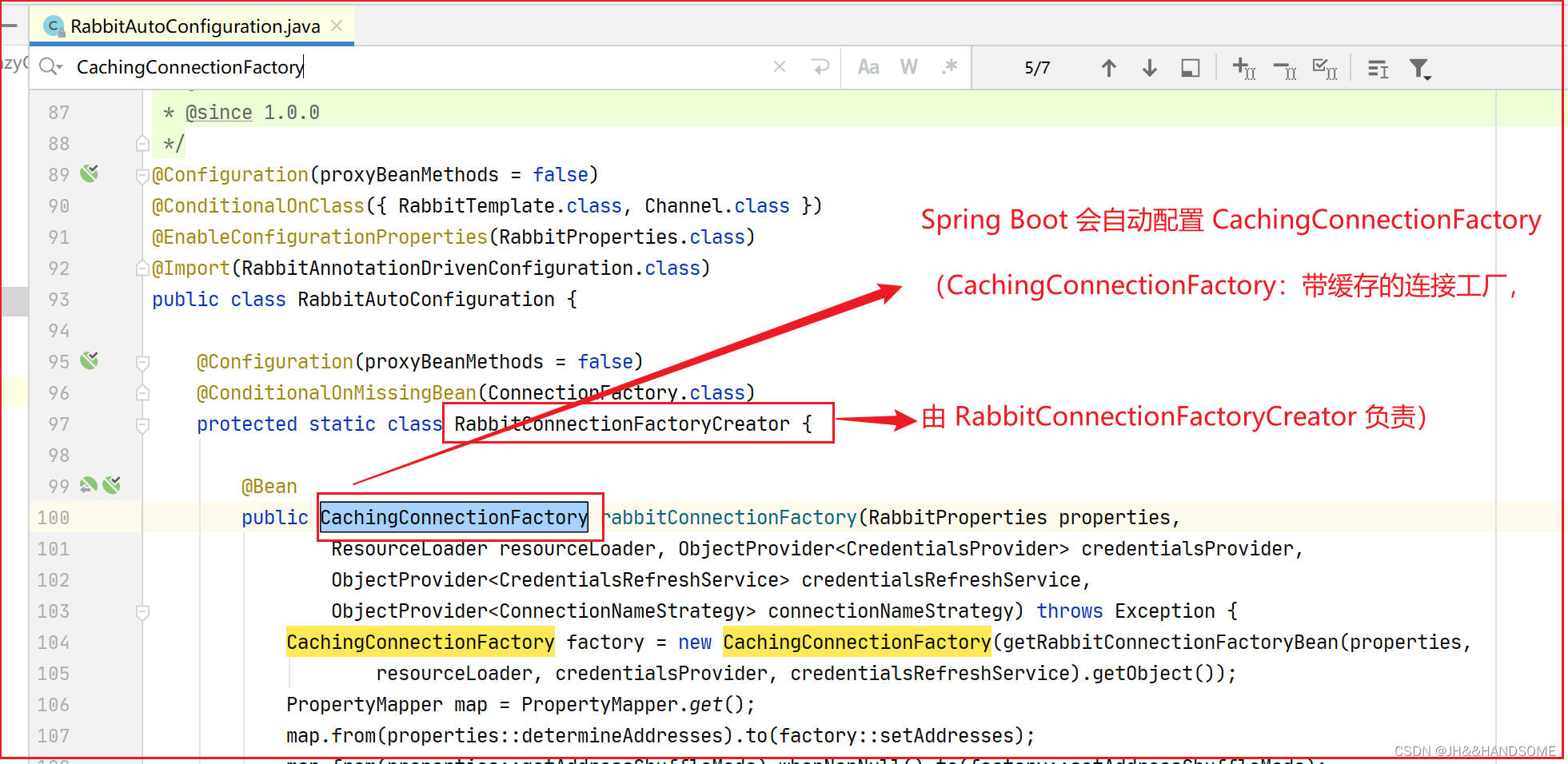Click line number 100 in gutter
1568x764 pixels.
click(53, 518)
